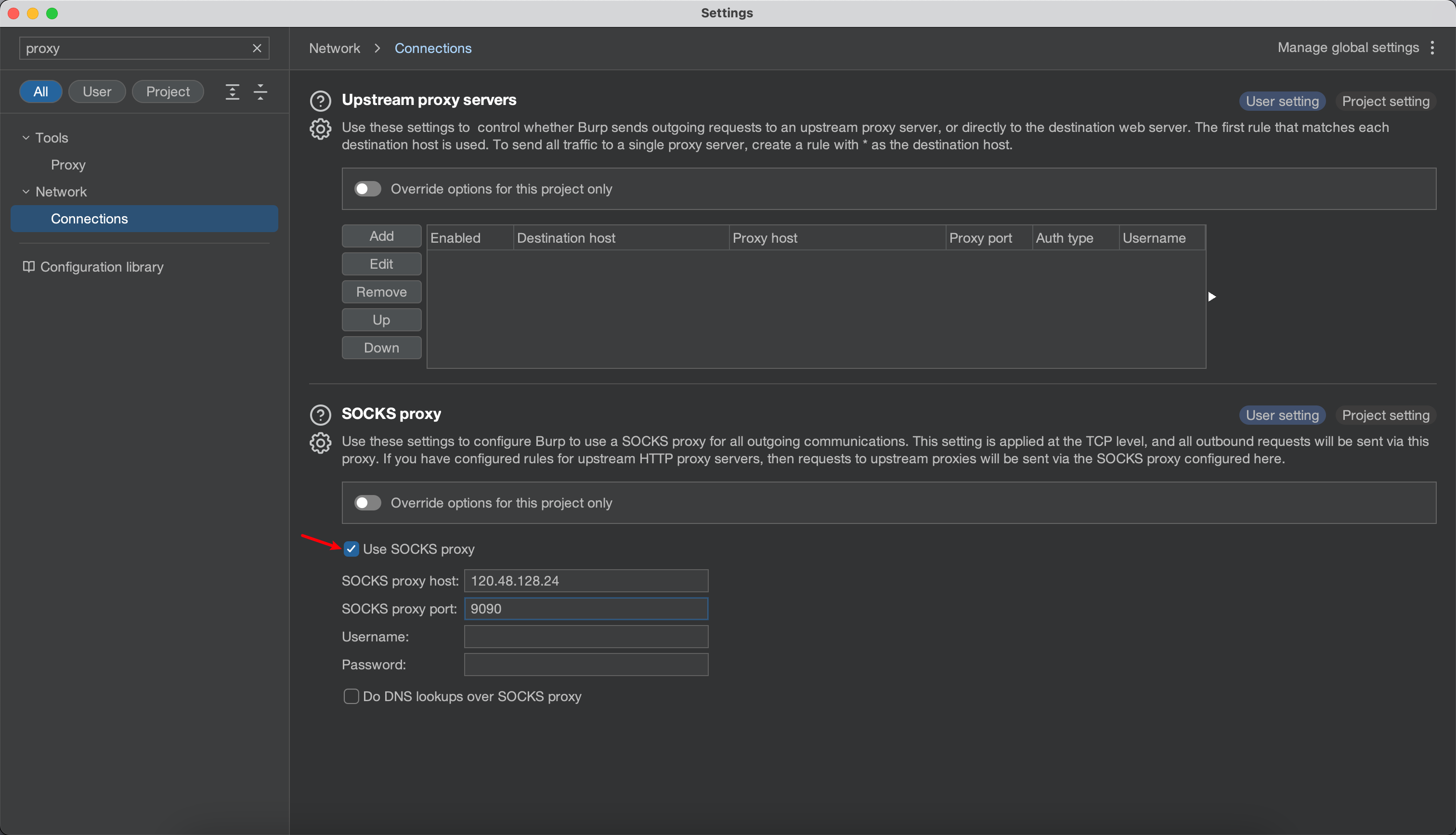Screen dimensions: 1456x835
Task: Enable DNS lookups over SOCKS proxy
Action: [x=351, y=696]
